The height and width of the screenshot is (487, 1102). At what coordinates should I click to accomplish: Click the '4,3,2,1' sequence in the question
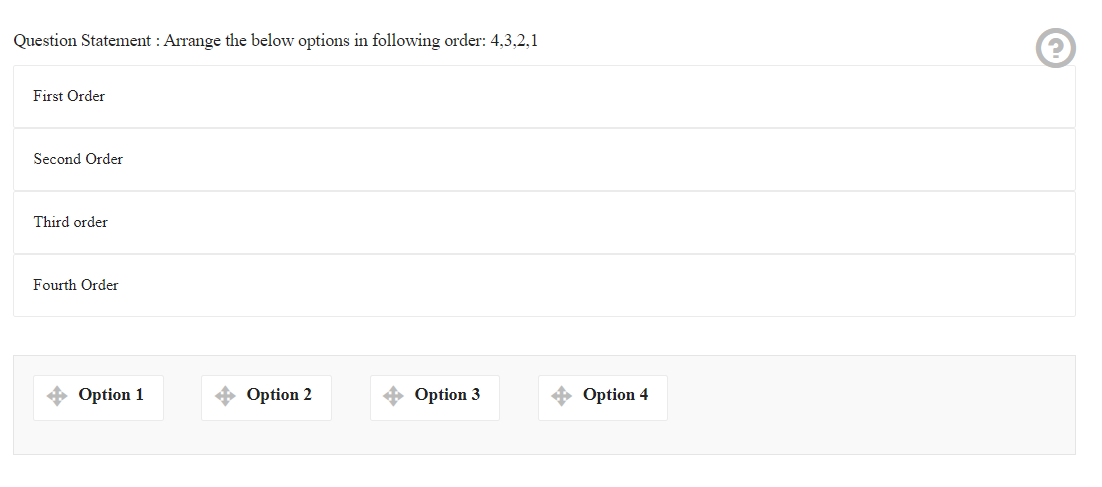tap(514, 41)
